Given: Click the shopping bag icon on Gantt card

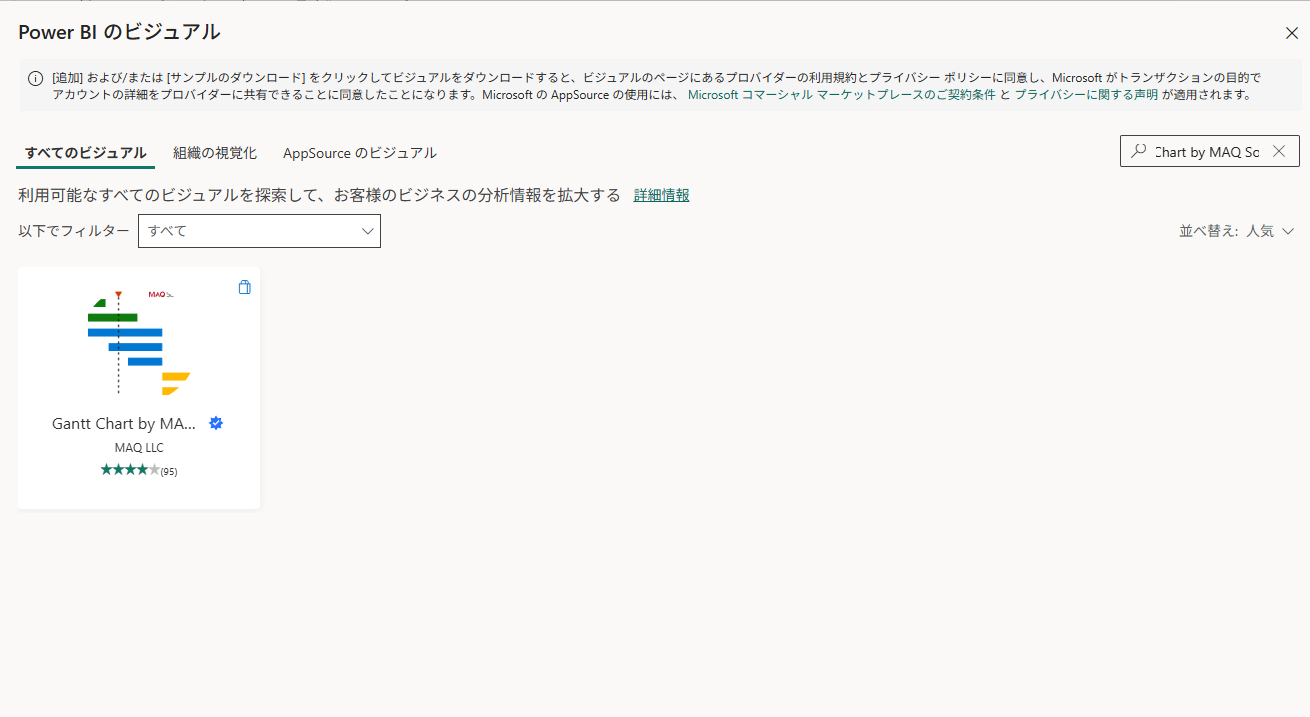Looking at the screenshot, I should point(244,287).
